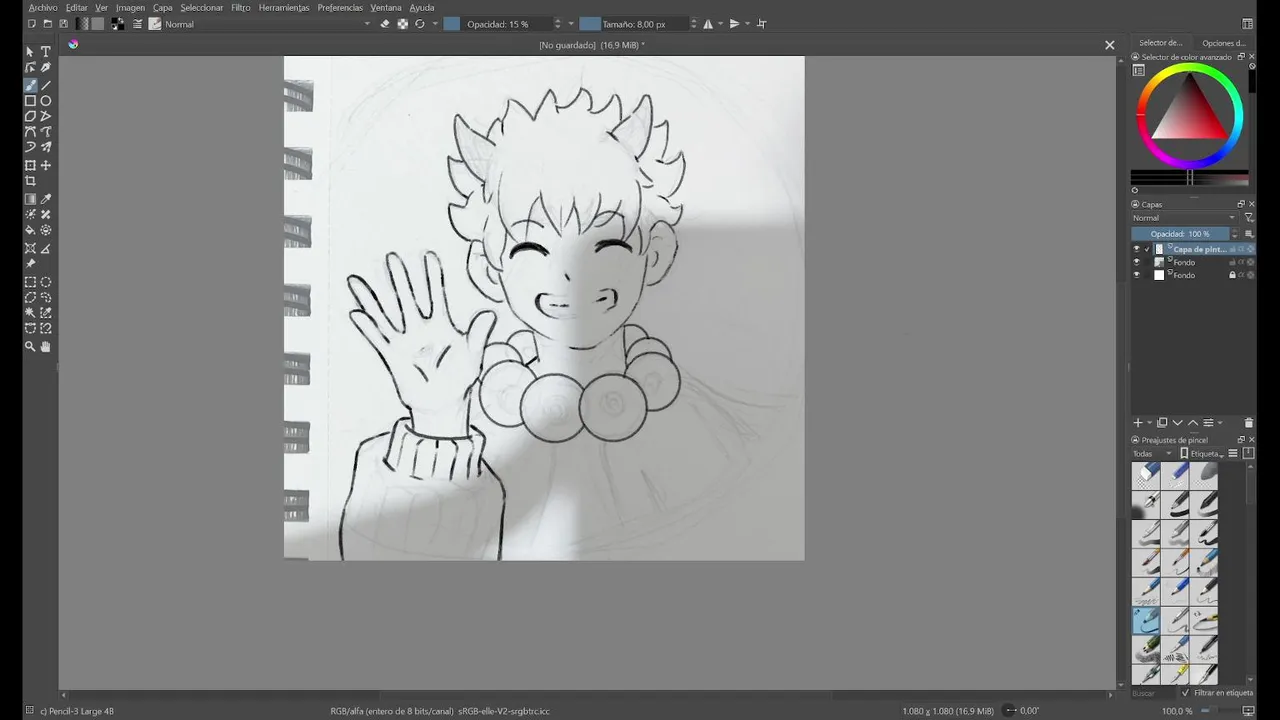
Task: Open the zoom level 100,0 % dropdown
Action: (1178, 711)
